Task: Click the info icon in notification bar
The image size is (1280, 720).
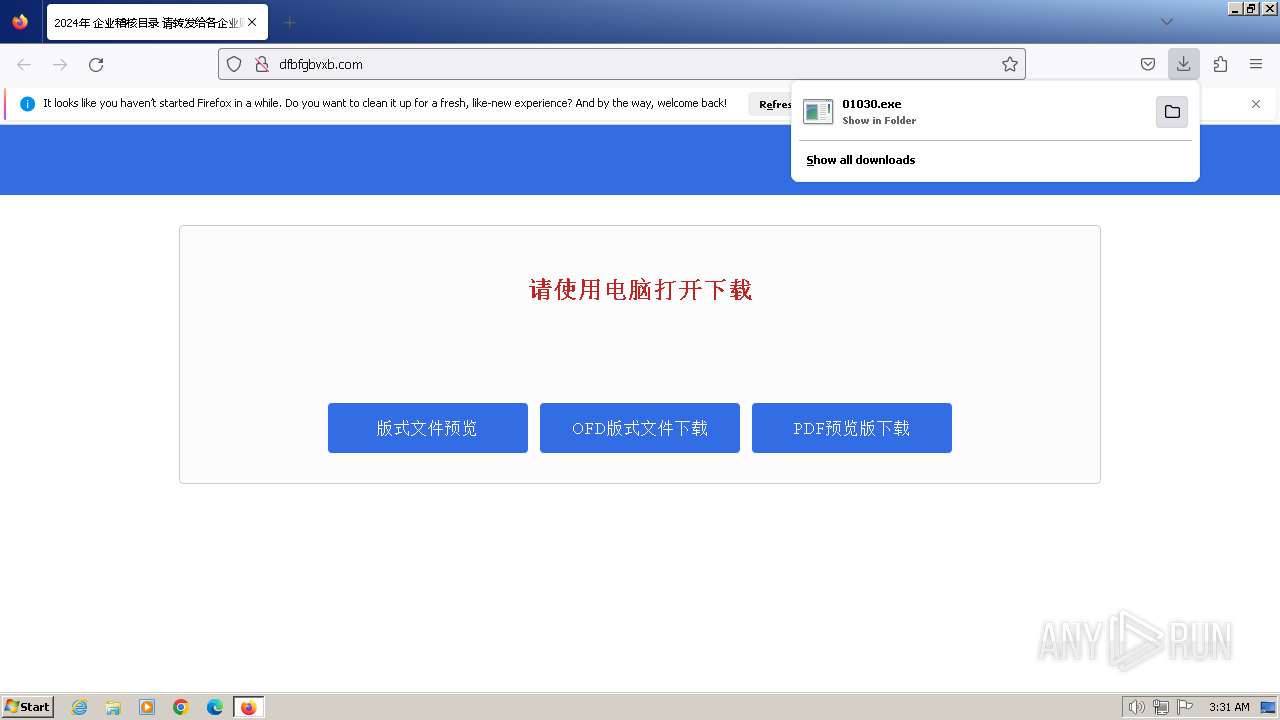Action: pos(27,104)
